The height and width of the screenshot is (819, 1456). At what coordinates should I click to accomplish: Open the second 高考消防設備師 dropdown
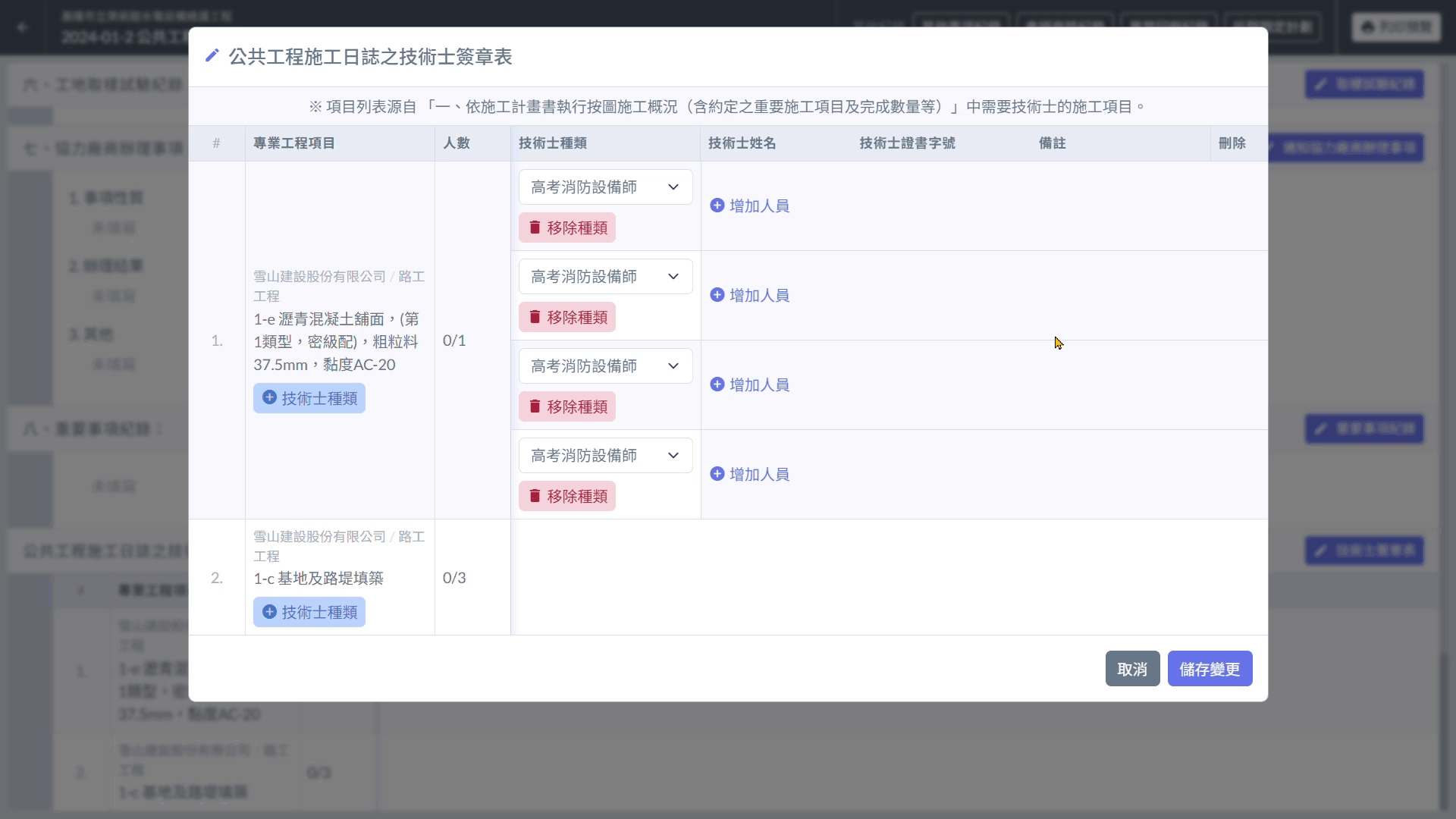click(605, 277)
